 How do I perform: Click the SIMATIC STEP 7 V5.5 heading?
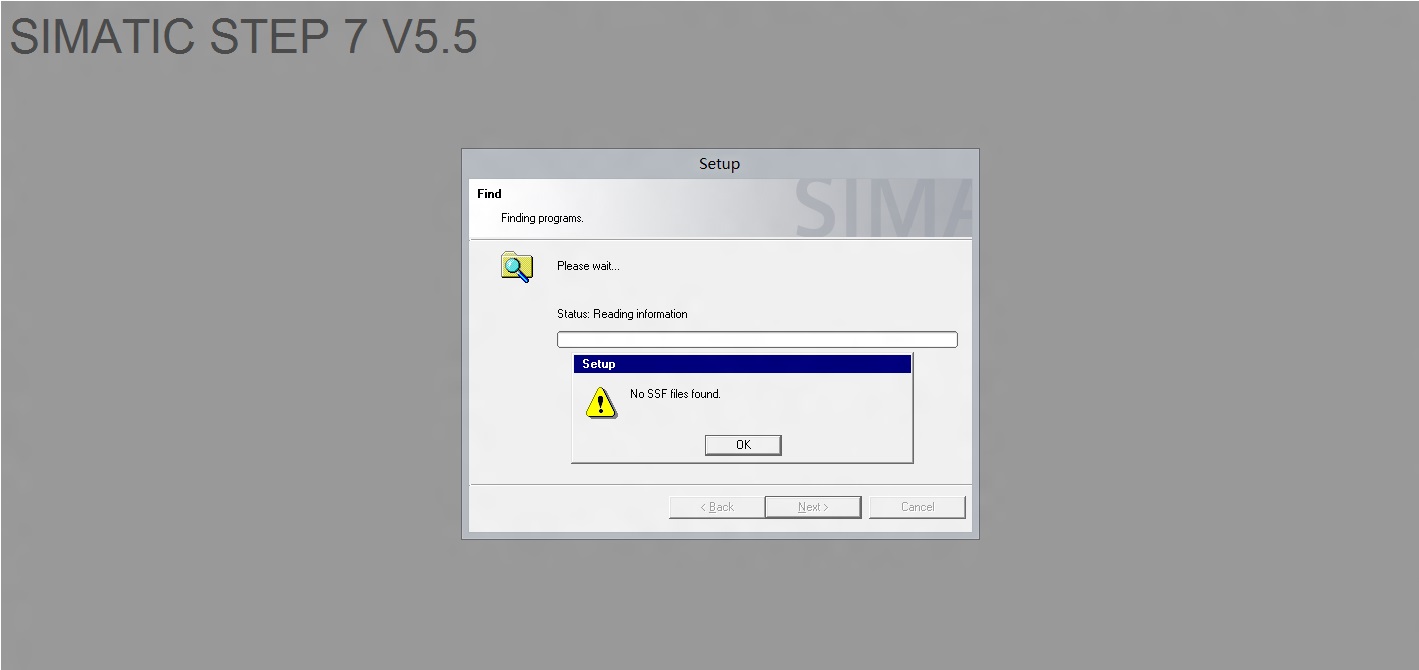pyautogui.click(x=243, y=37)
